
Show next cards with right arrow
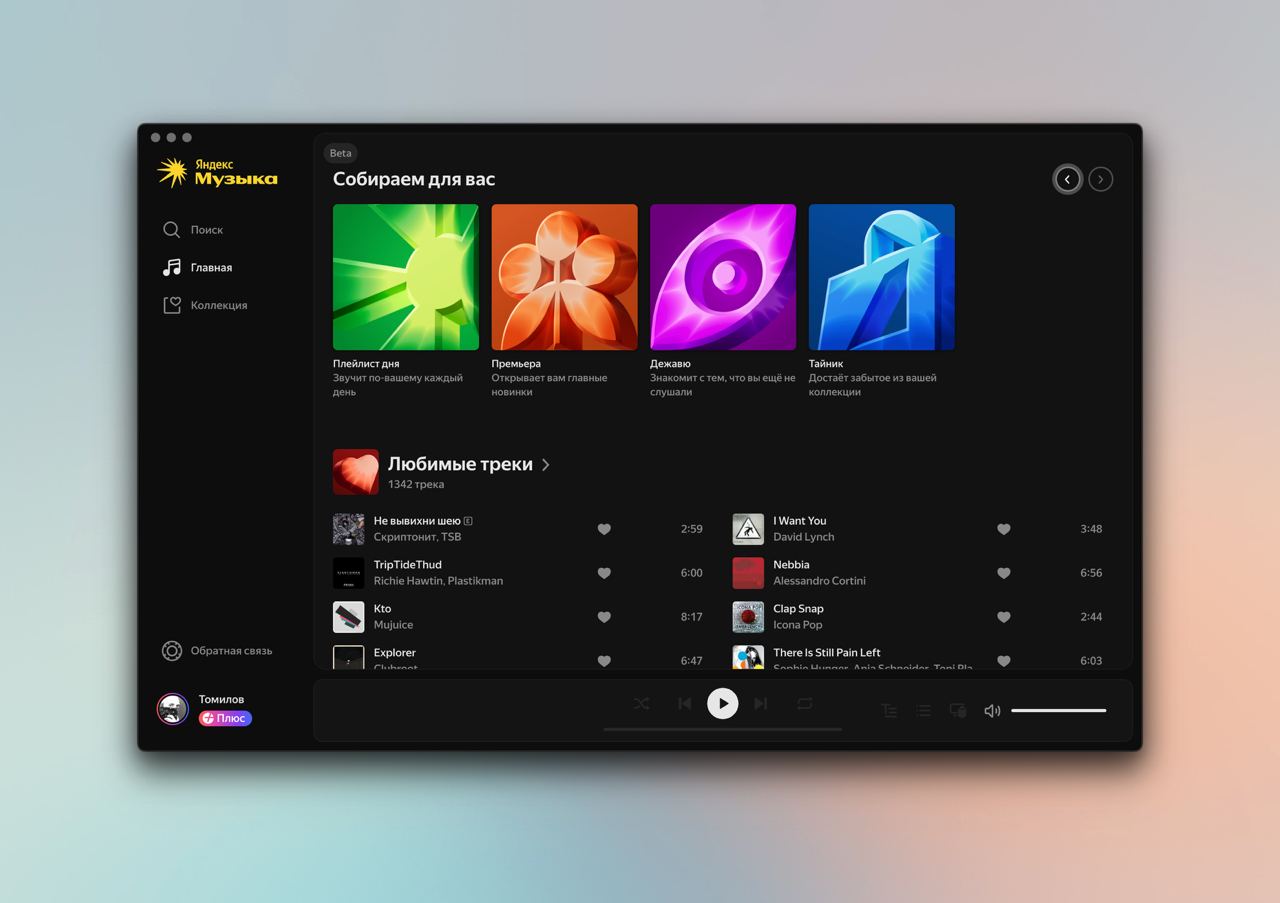click(1100, 179)
